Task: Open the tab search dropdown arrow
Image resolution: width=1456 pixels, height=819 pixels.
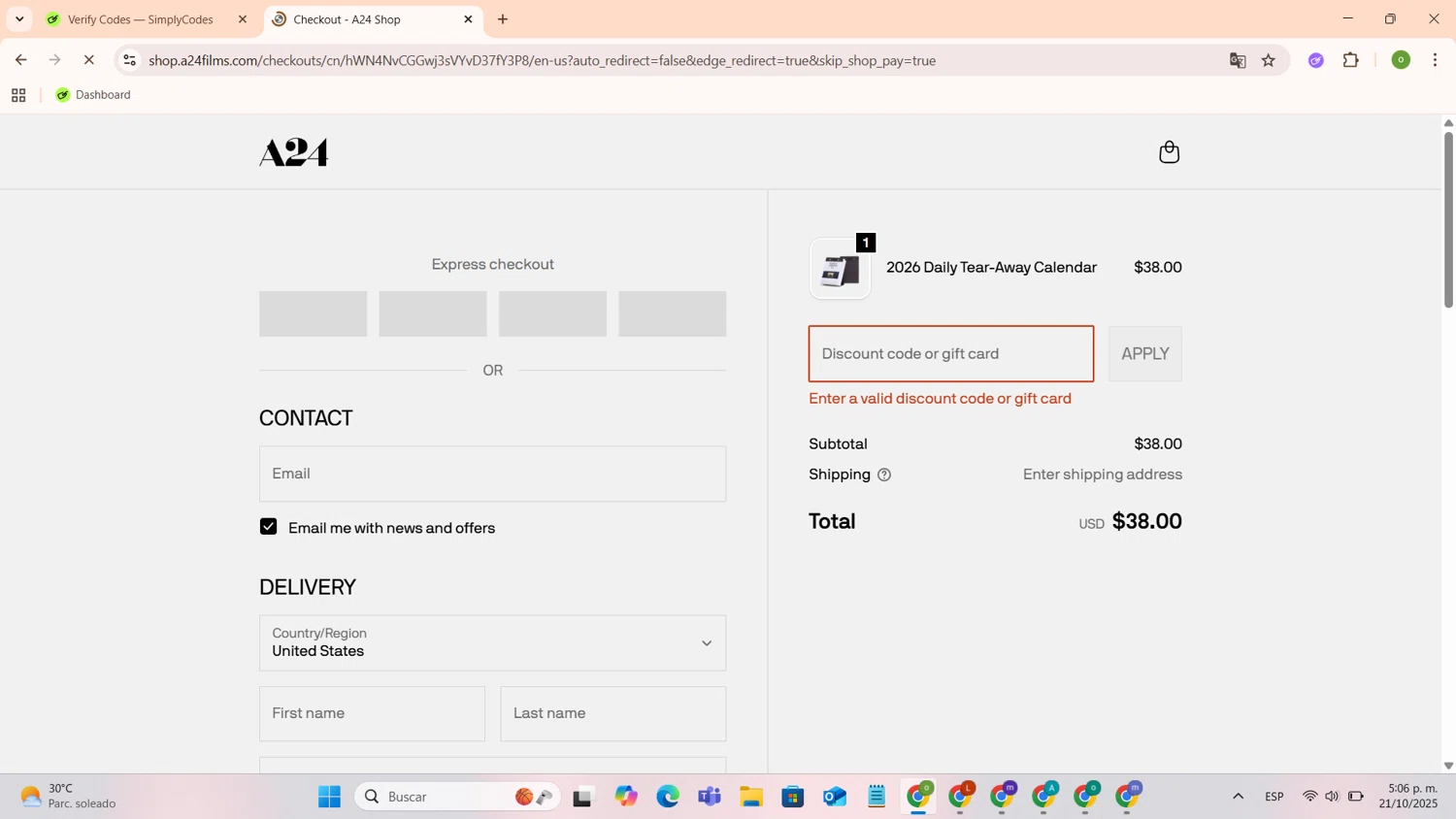Action: [19, 19]
